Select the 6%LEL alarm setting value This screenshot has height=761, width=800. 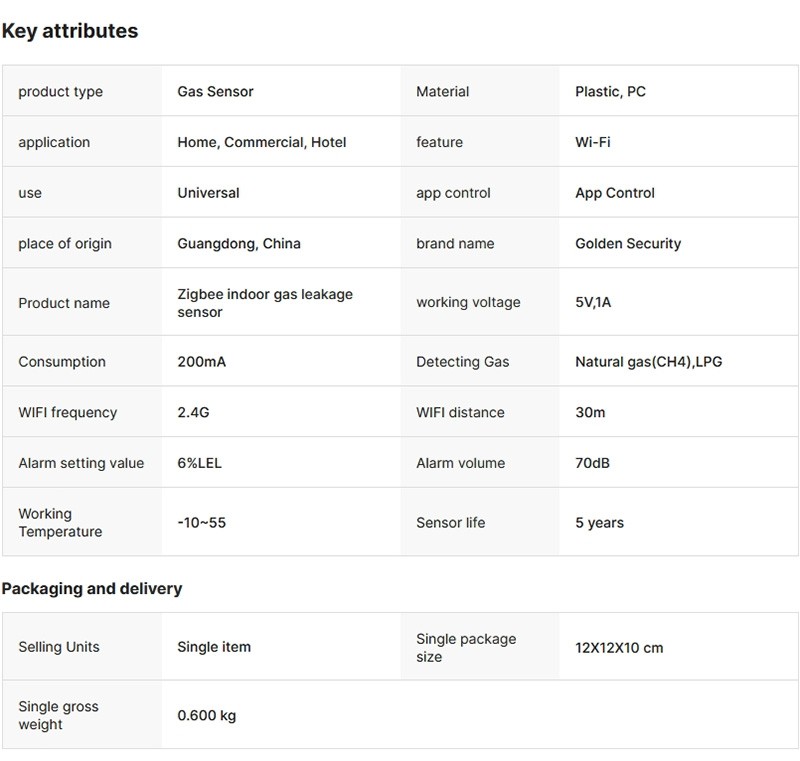point(201,464)
